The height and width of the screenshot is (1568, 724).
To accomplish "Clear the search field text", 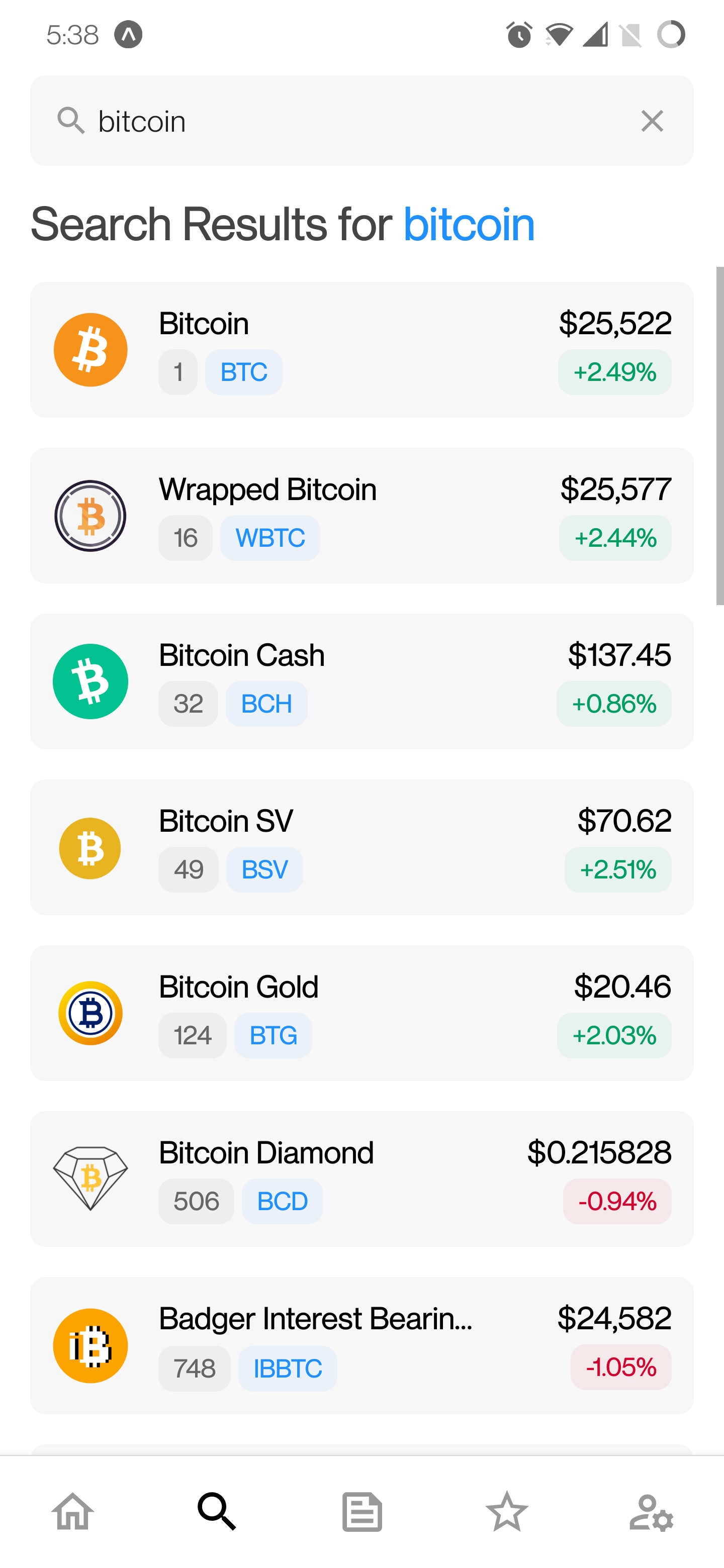I will (652, 121).
